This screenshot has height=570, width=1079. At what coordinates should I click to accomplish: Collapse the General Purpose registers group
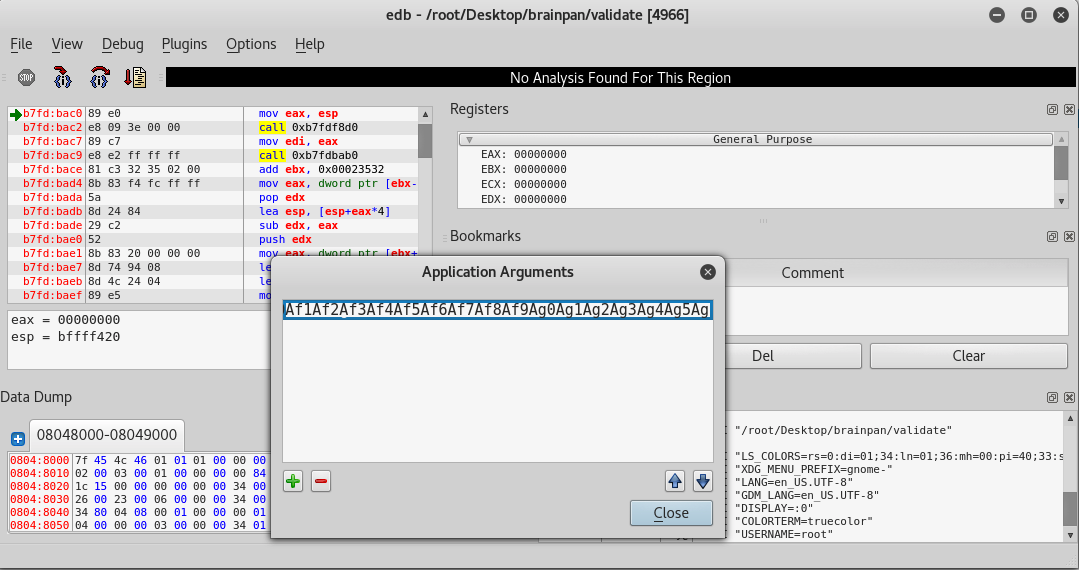click(469, 140)
